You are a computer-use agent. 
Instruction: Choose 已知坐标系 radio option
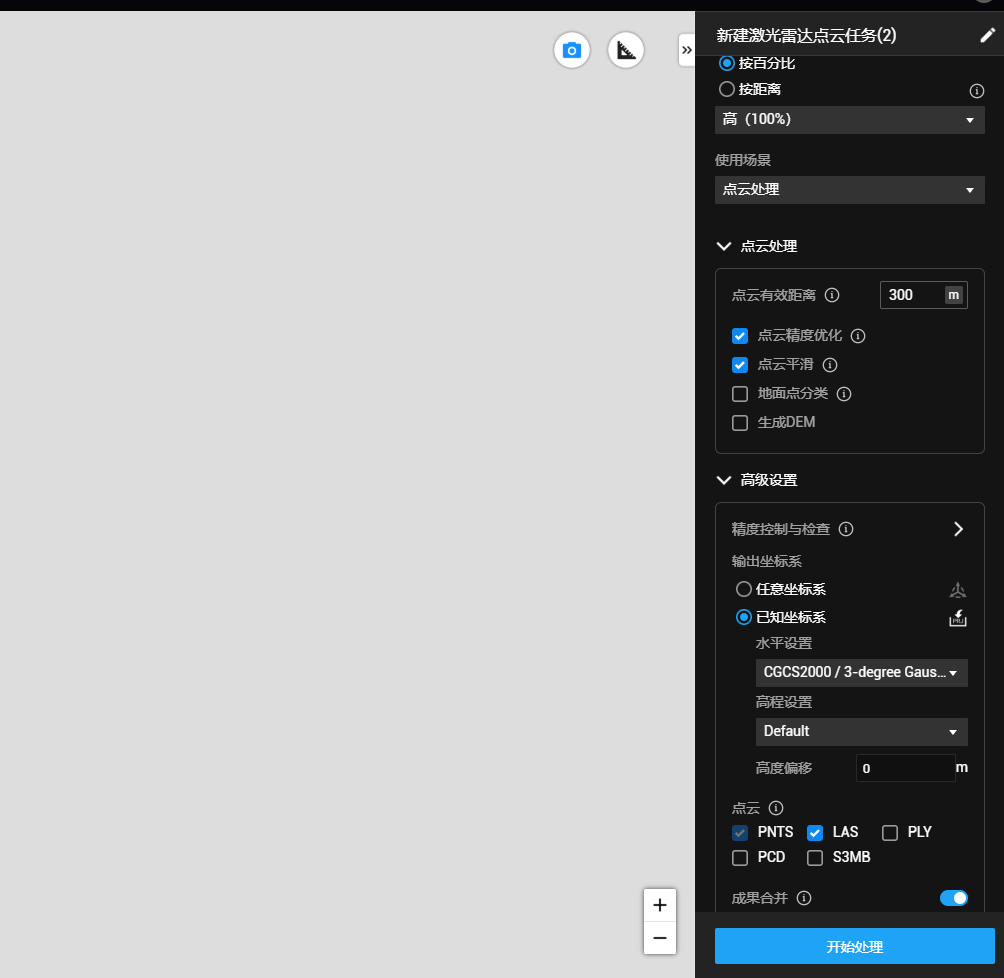coord(743,617)
